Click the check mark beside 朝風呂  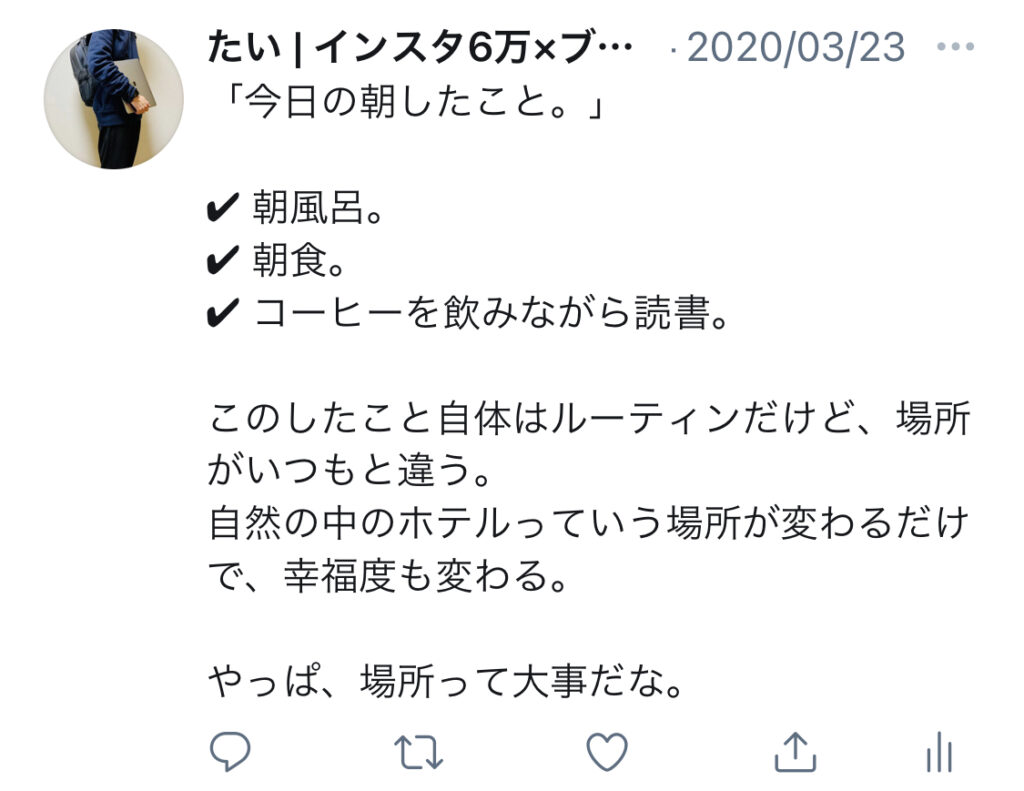pyautogui.click(x=223, y=208)
